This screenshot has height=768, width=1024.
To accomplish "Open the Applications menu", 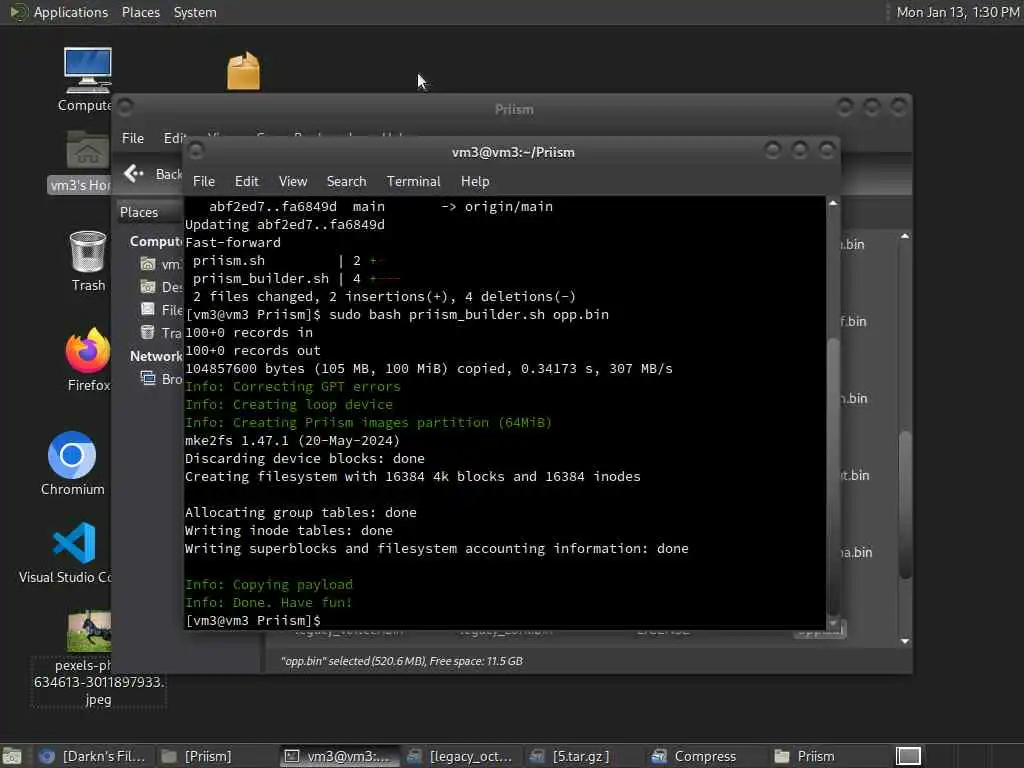I will click(x=71, y=12).
